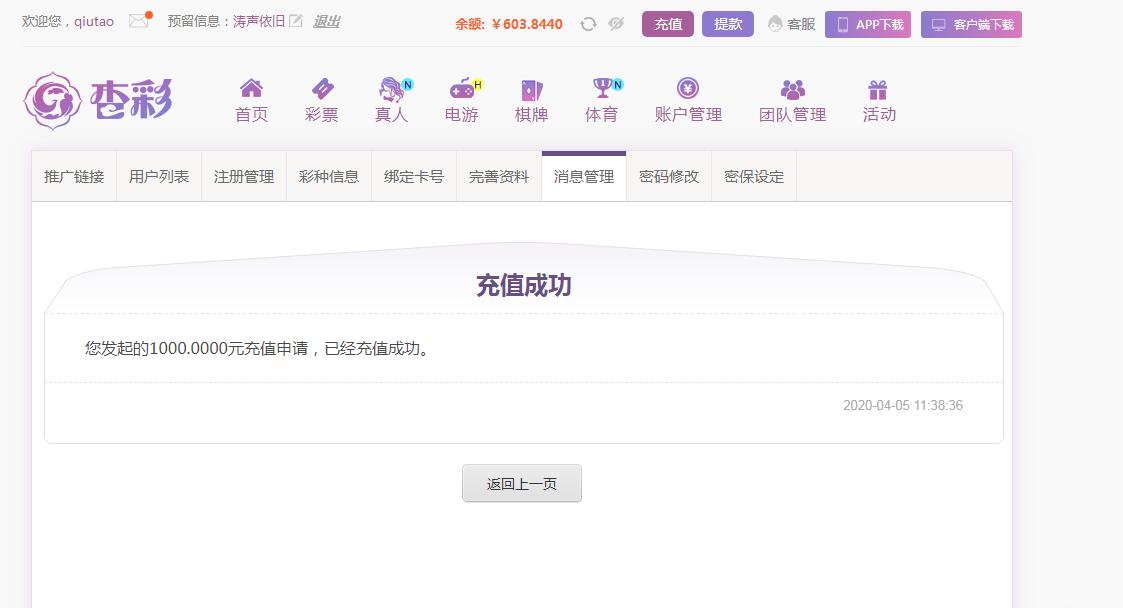Switch to the 绑定卡号 tab
The width and height of the screenshot is (1123, 608).
[x=414, y=177]
